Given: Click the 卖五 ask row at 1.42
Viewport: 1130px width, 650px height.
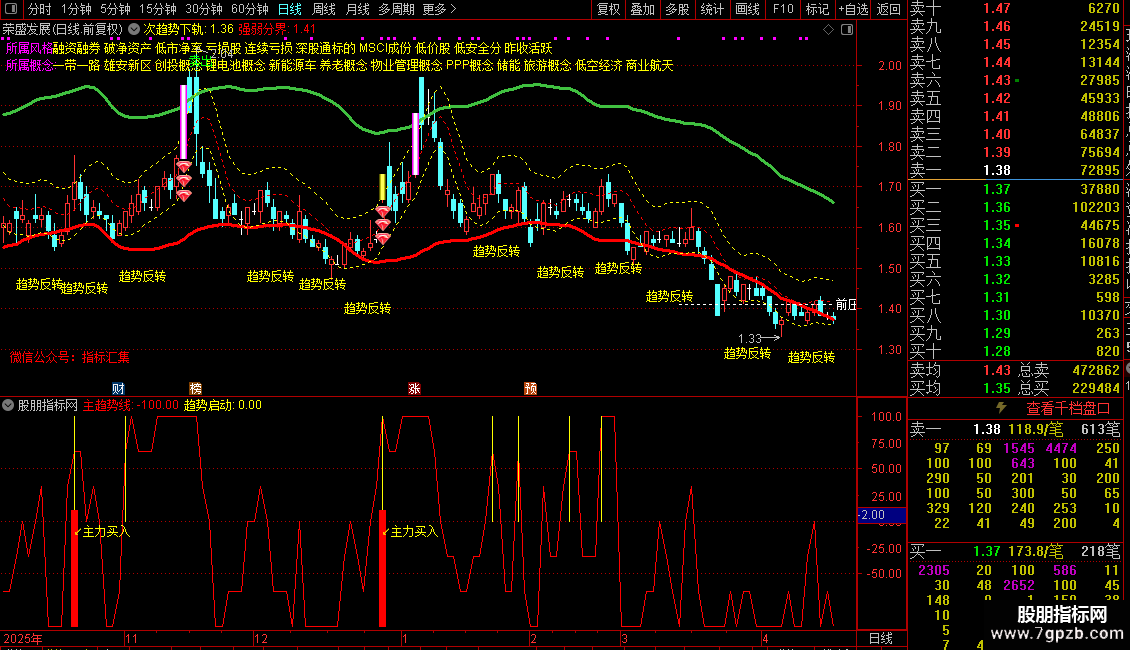Looking at the screenshot, I should tap(1015, 99).
